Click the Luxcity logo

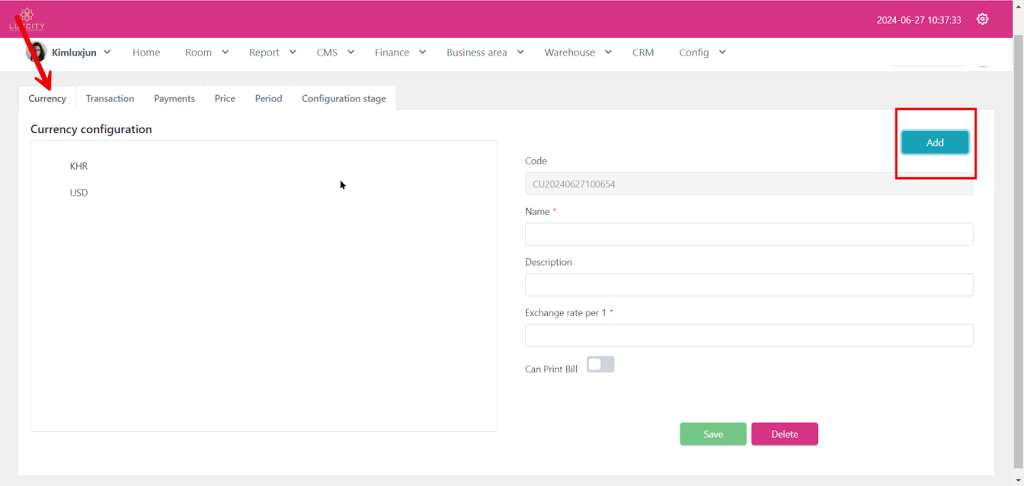[x=26, y=18]
